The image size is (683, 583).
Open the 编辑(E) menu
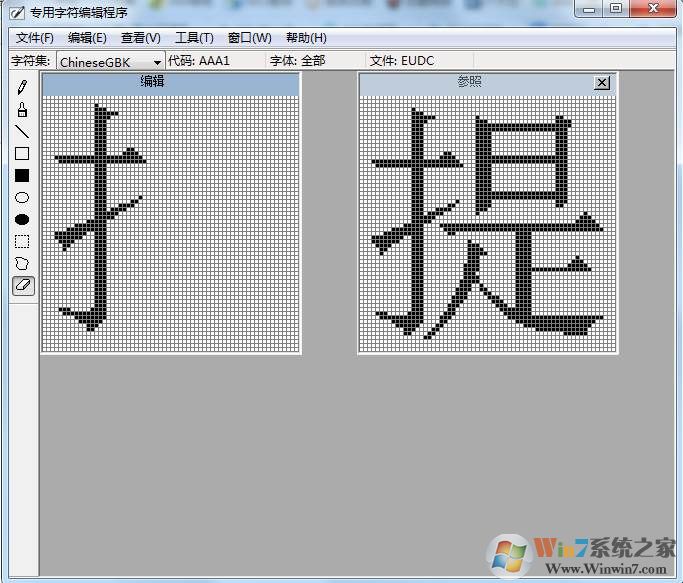coord(87,38)
